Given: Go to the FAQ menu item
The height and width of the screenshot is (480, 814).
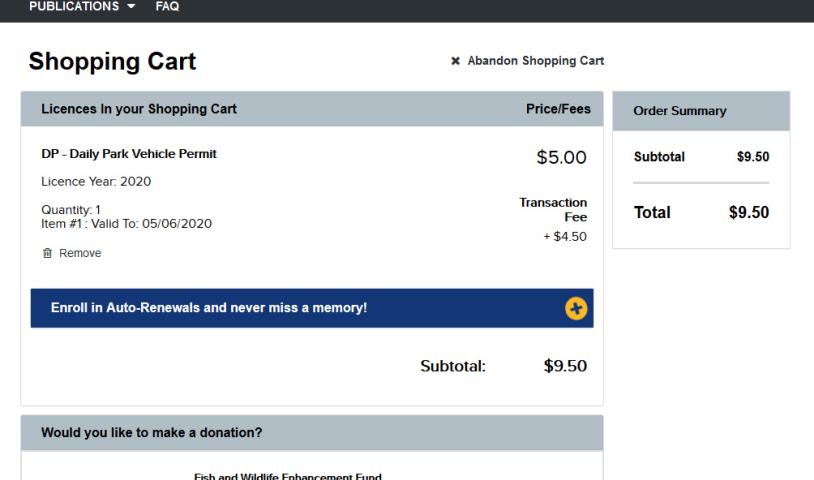Looking at the screenshot, I should [167, 7].
